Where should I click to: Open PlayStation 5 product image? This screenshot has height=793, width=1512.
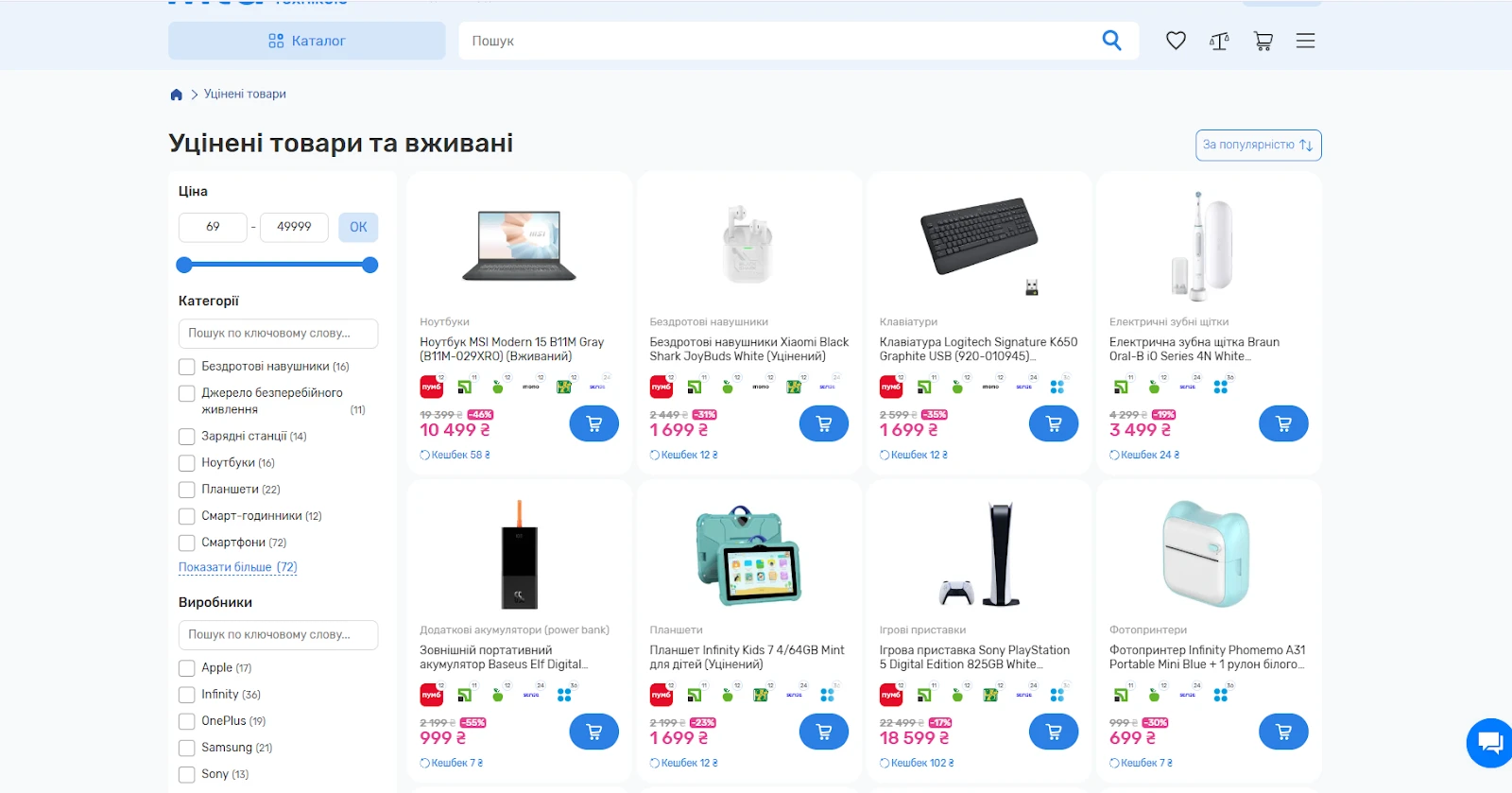tap(979, 554)
